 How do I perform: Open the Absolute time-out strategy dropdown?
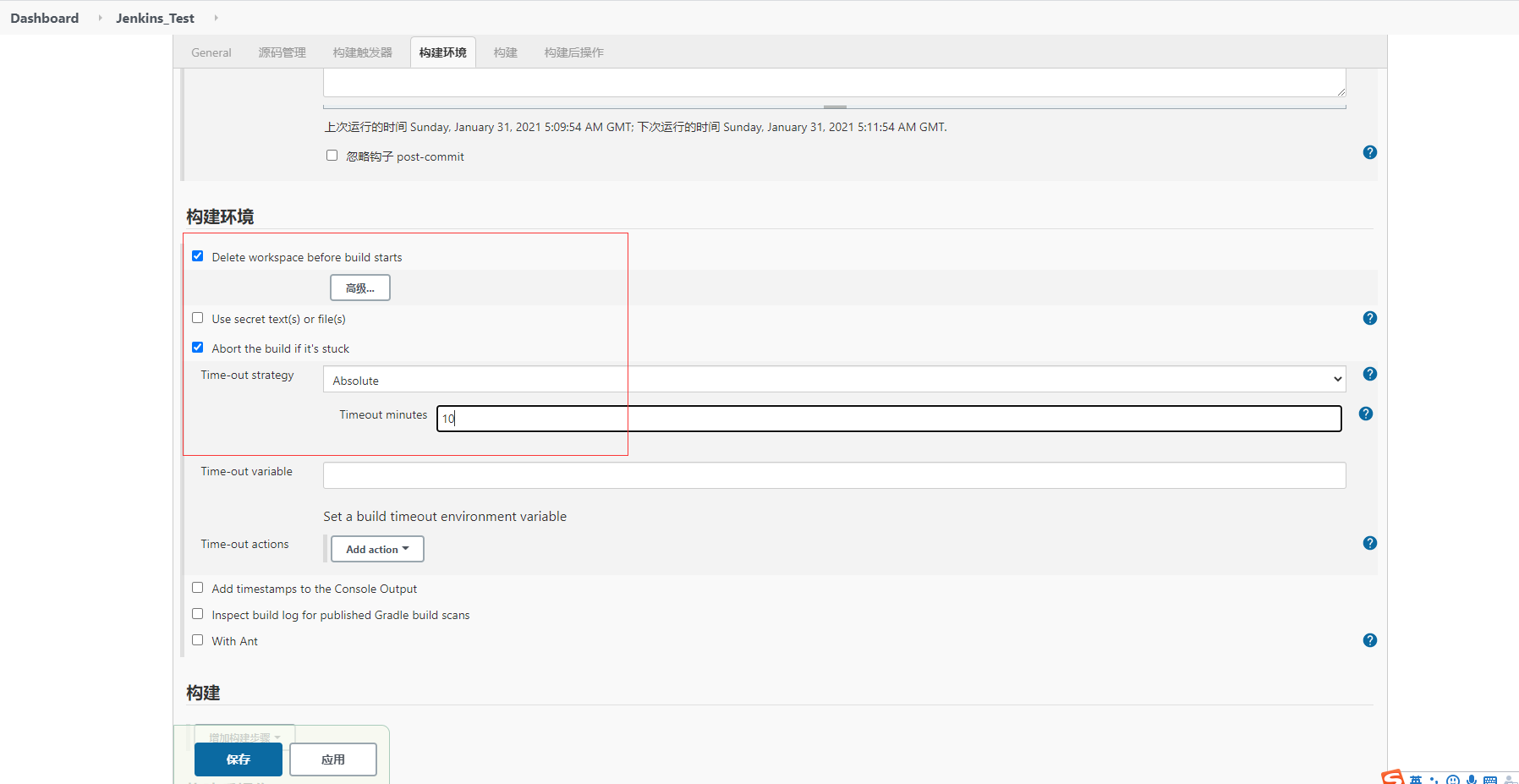835,380
